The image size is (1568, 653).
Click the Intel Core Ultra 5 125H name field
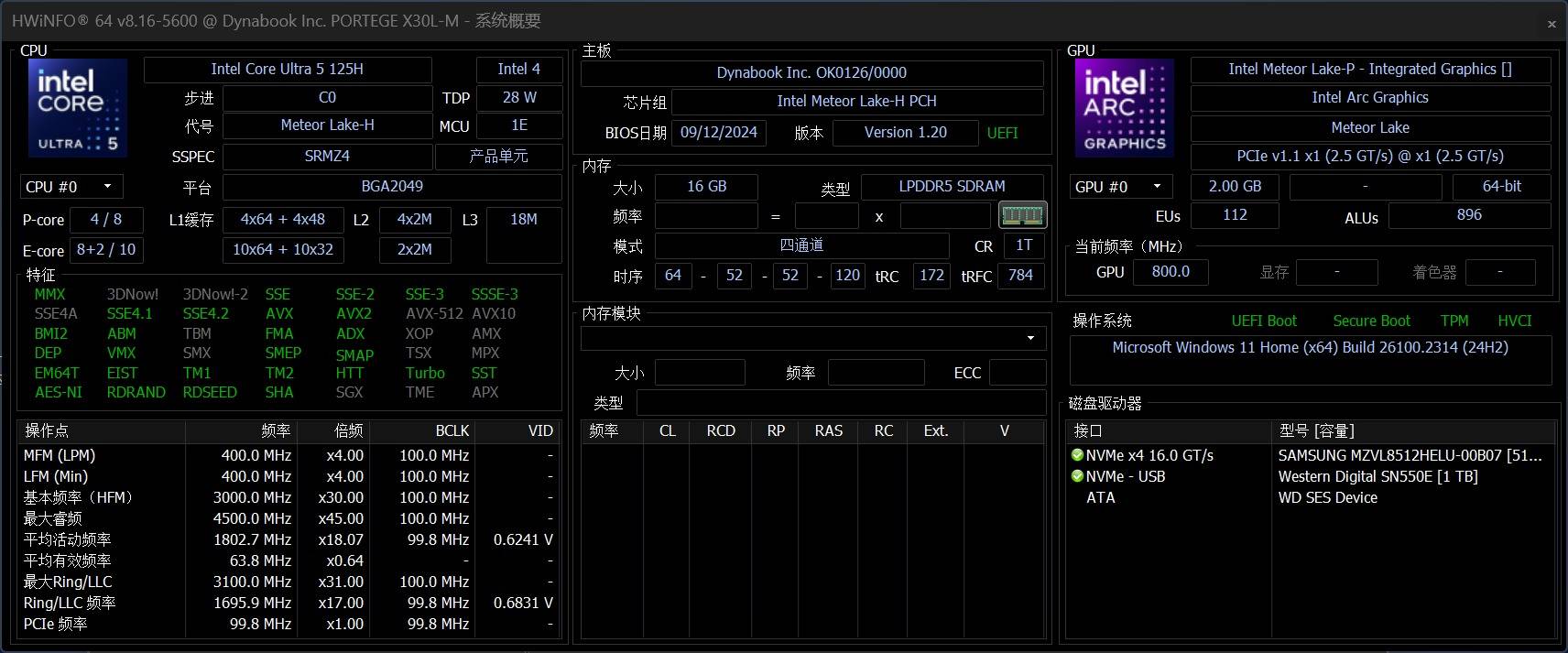pos(288,70)
